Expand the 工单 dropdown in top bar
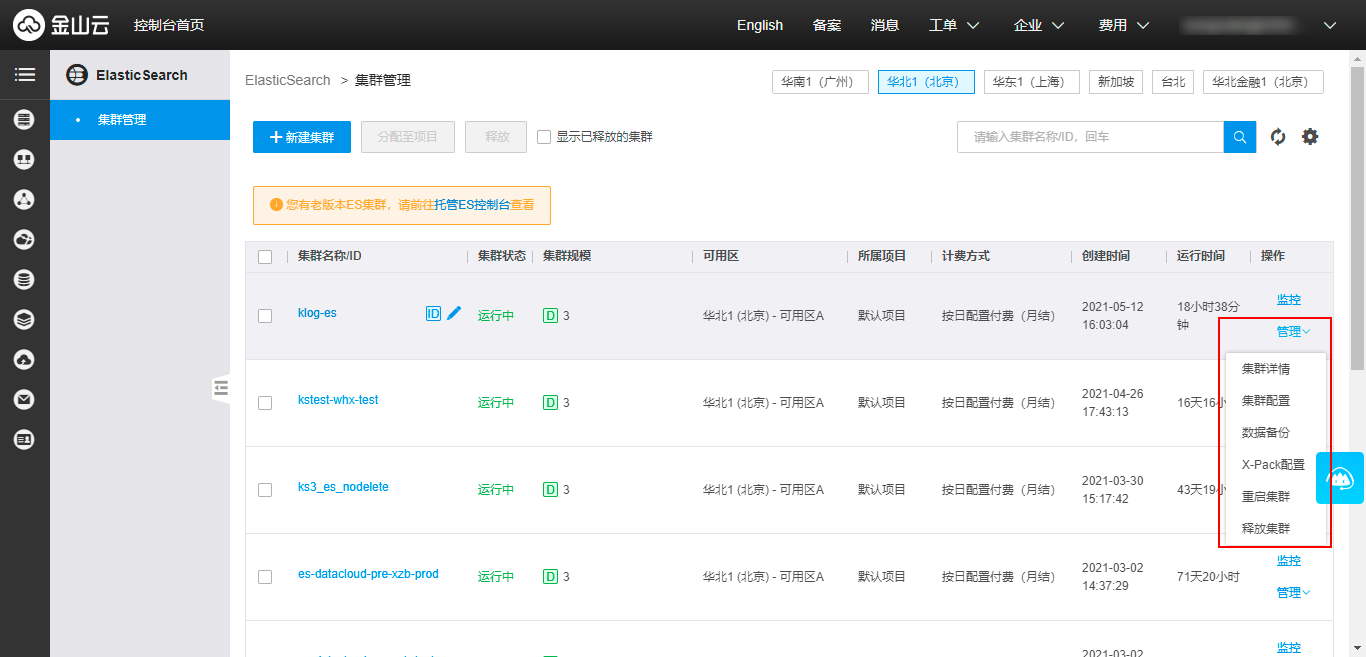This screenshot has width=1366, height=657. (x=953, y=25)
